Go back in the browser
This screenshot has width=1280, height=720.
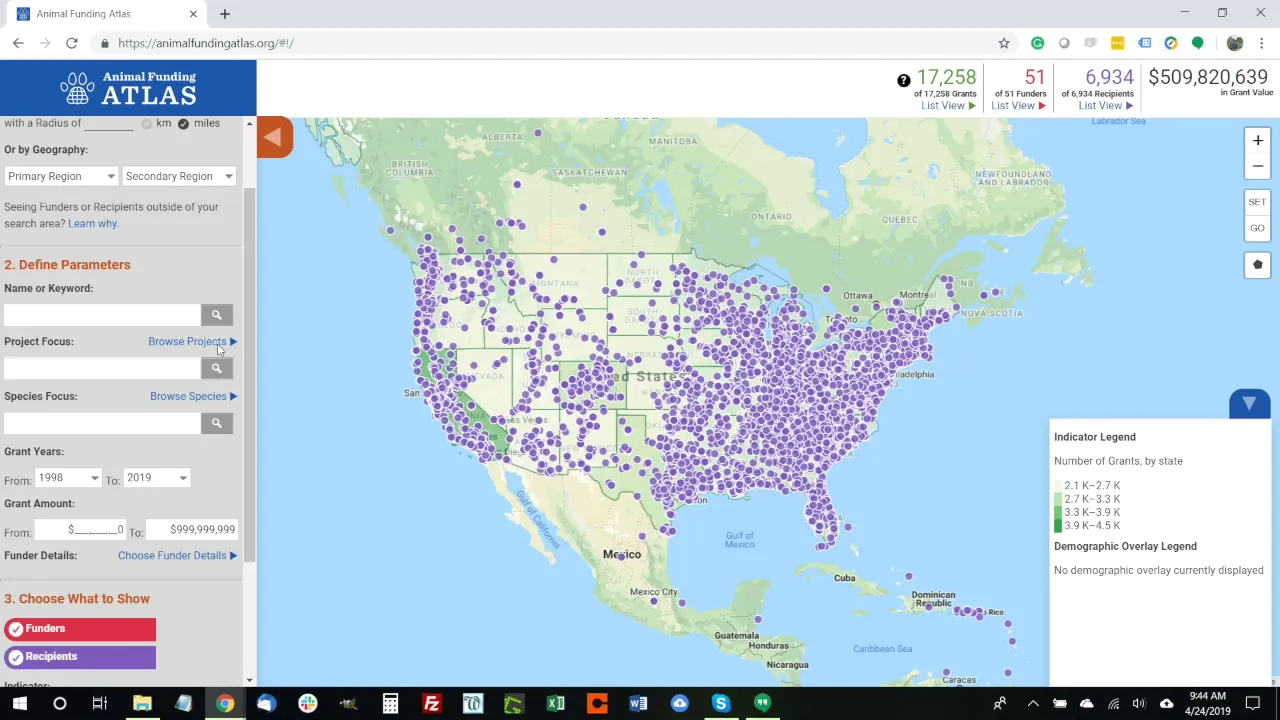(18, 43)
